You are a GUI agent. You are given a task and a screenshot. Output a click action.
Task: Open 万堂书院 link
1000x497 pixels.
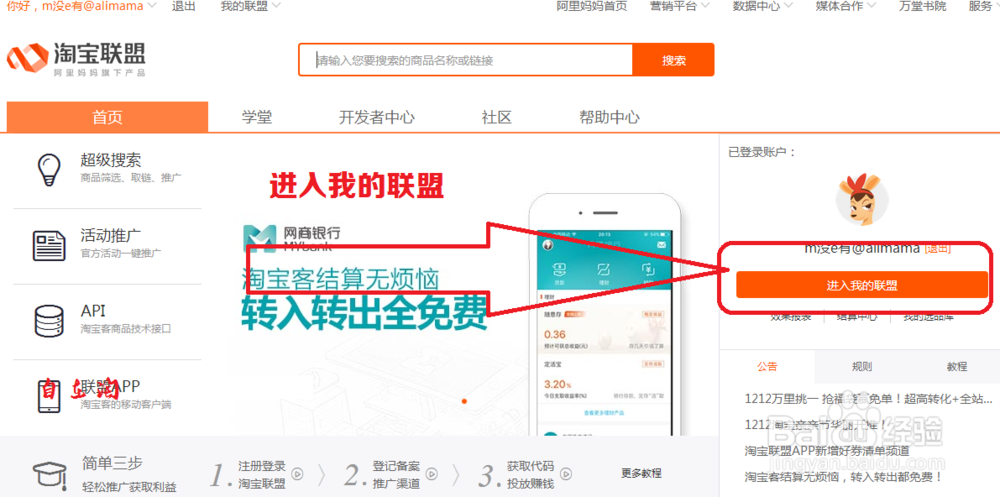923,6
